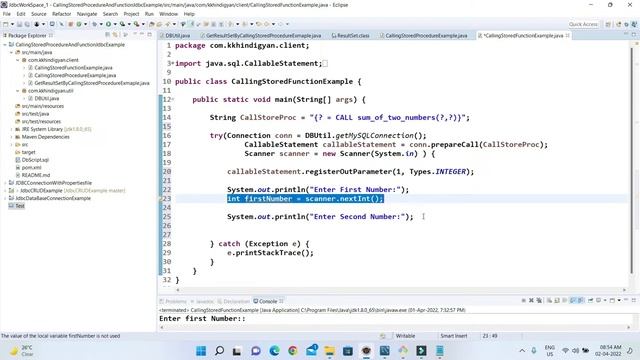Toggle Link with Editor in Package Explorer
The width and height of the screenshot is (640, 360).
pyautogui.click(x=115, y=36)
